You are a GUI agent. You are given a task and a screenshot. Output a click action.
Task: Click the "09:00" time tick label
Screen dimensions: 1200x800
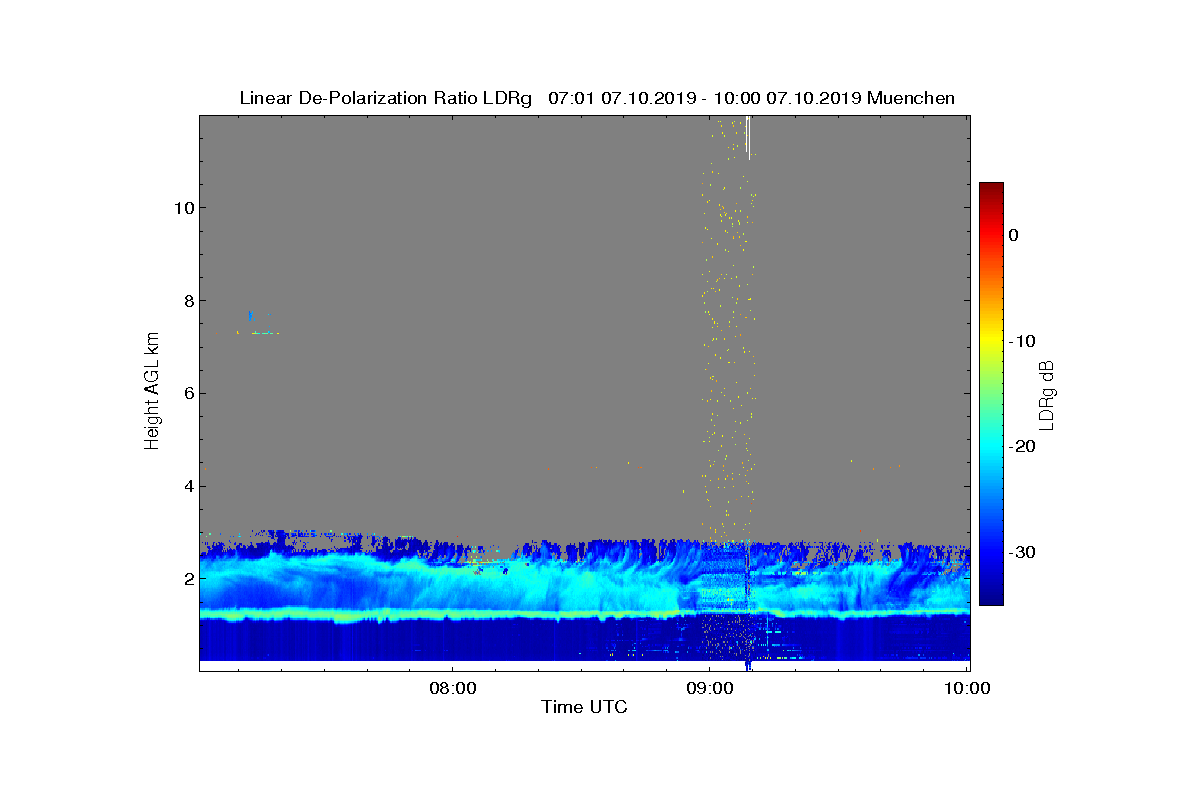tap(710, 688)
